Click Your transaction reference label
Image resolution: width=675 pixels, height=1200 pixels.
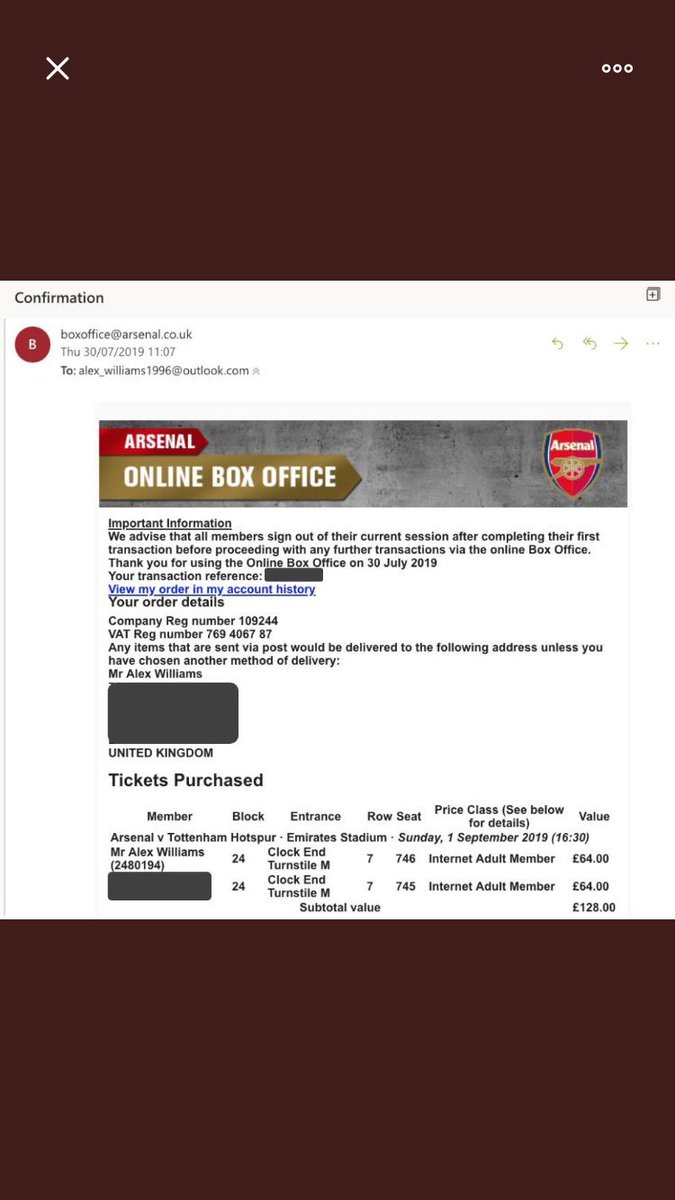185,575
